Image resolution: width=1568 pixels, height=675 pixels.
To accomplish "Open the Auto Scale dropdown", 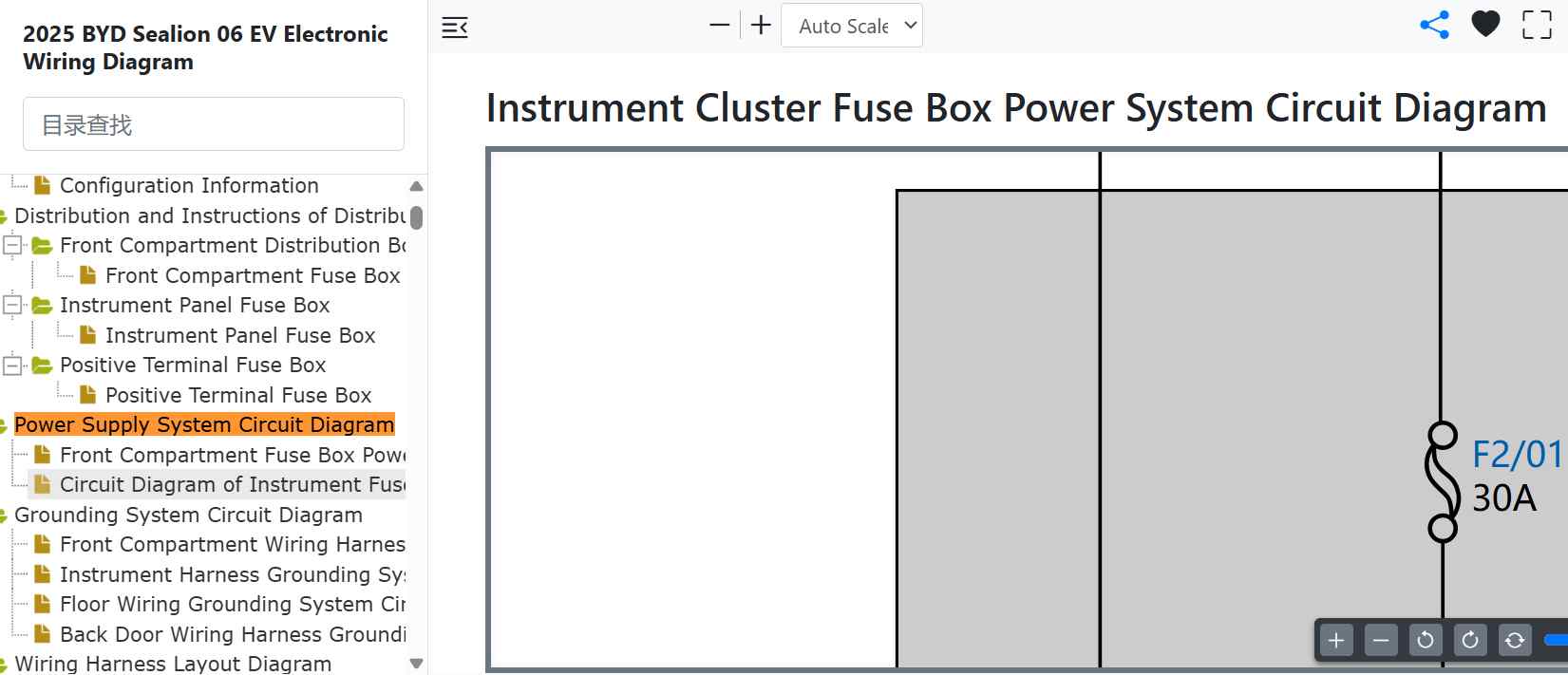I will pos(852,26).
